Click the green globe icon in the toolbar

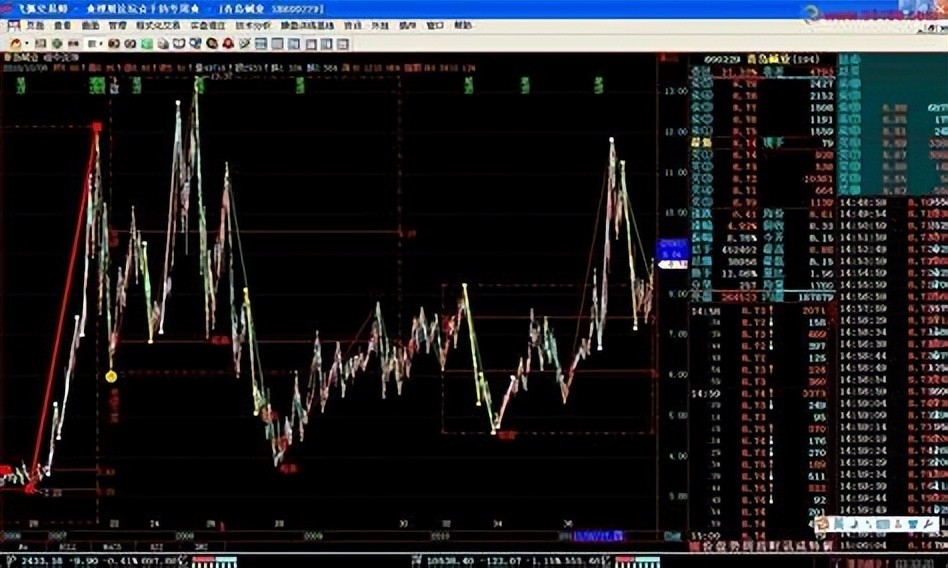click(x=57, y=44)
